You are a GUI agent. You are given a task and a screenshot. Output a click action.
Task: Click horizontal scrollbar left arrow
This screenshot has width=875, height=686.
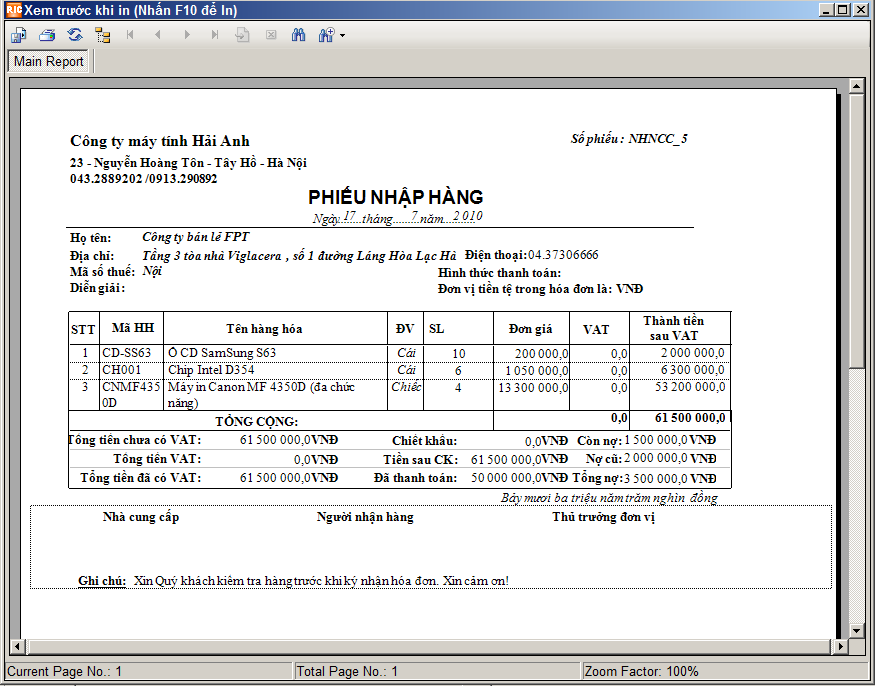(17, 646)
